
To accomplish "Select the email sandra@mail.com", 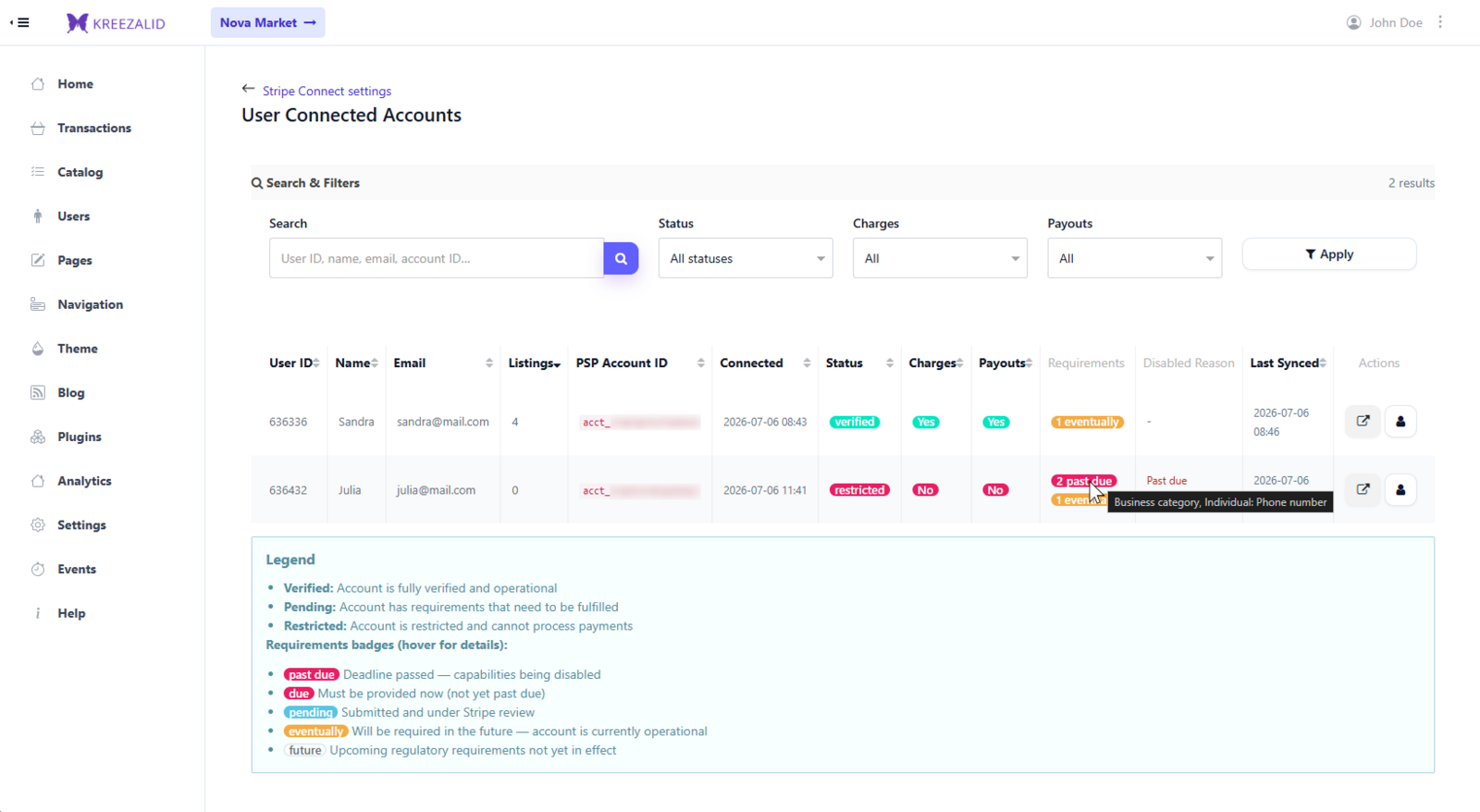I will (443, 422).
